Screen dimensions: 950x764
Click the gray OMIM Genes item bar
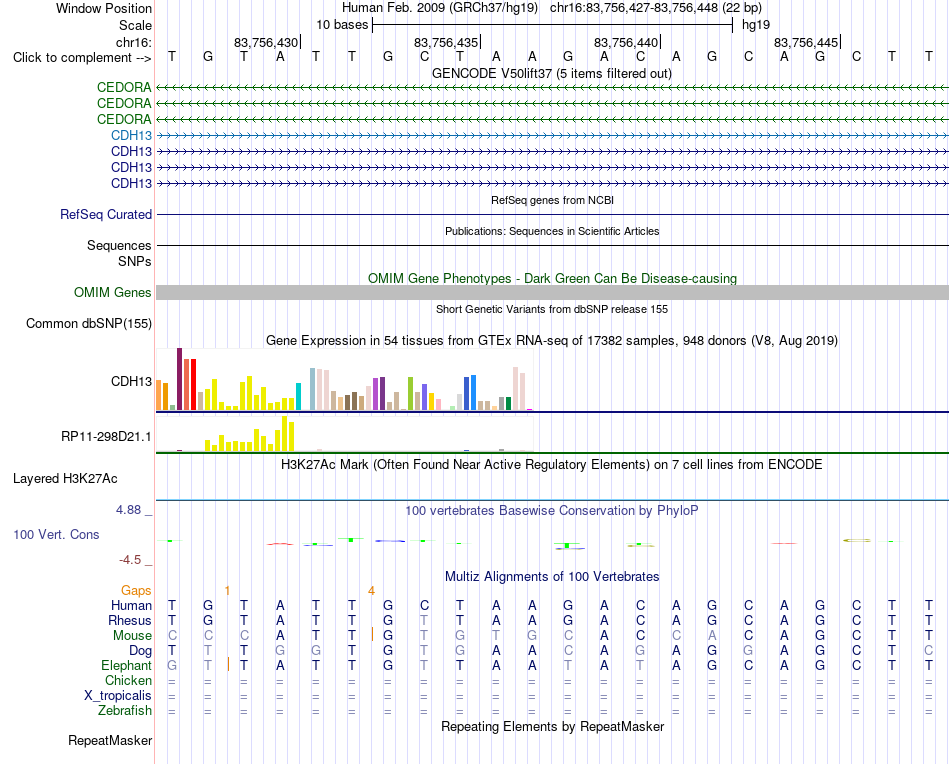pyautogui.click(x=552, y=293)
